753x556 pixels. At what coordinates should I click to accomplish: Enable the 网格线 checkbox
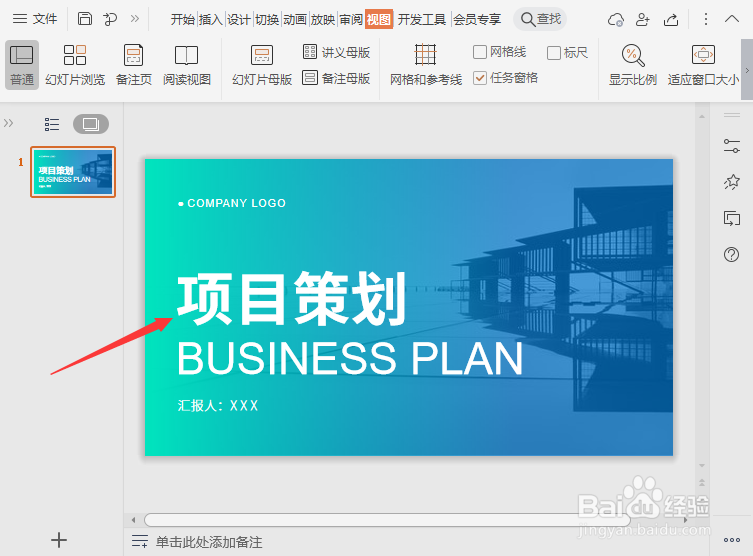click(480, 52)
